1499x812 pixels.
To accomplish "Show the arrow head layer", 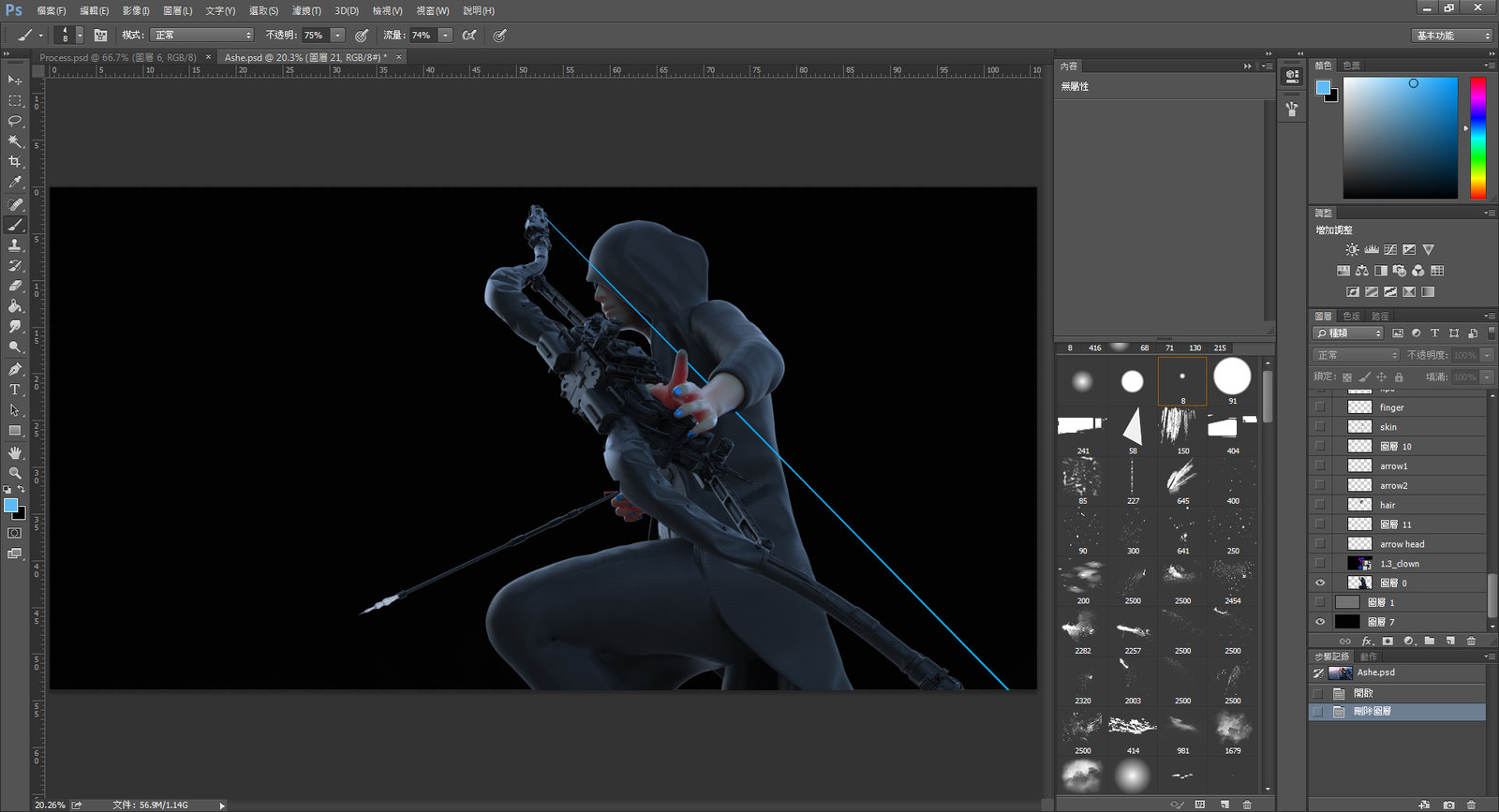I will tap(1320, 544).
